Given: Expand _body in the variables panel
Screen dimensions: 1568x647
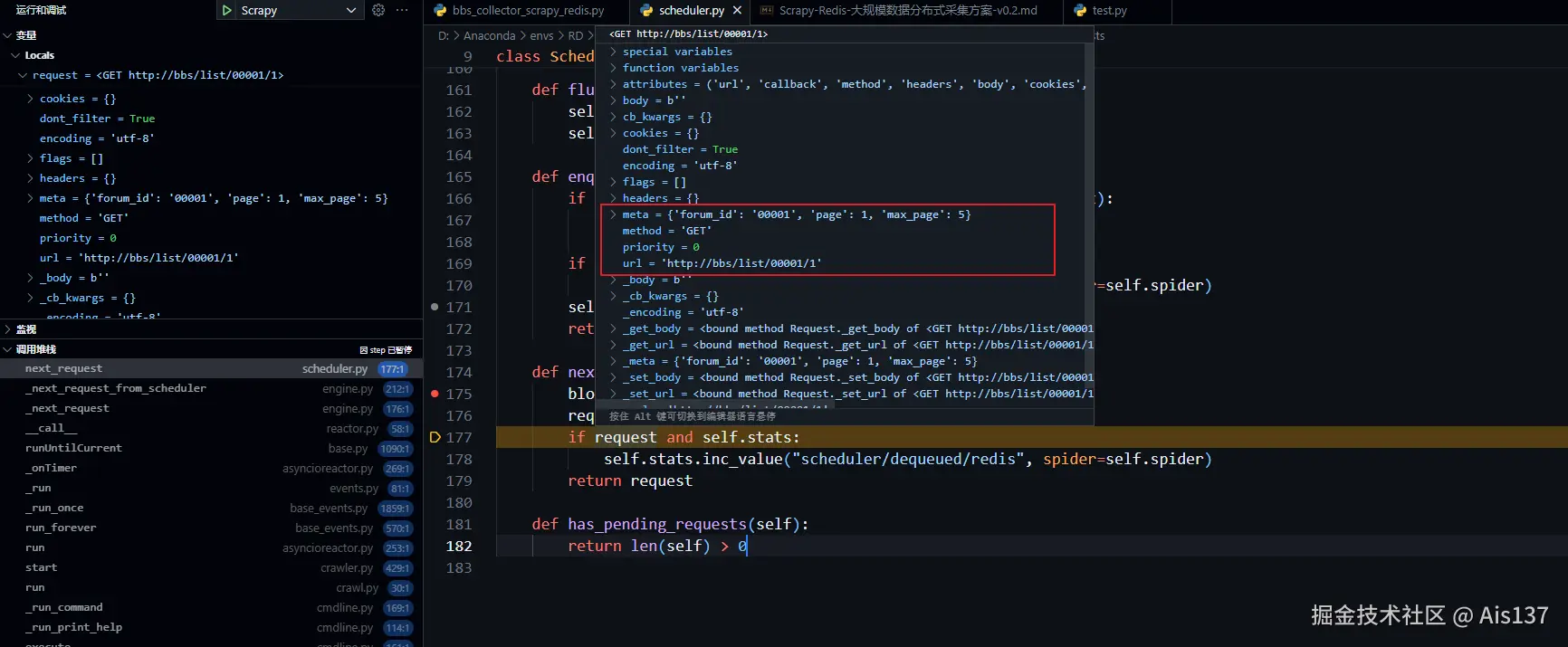Looking at the screenshot, I should tap(31, 278).
